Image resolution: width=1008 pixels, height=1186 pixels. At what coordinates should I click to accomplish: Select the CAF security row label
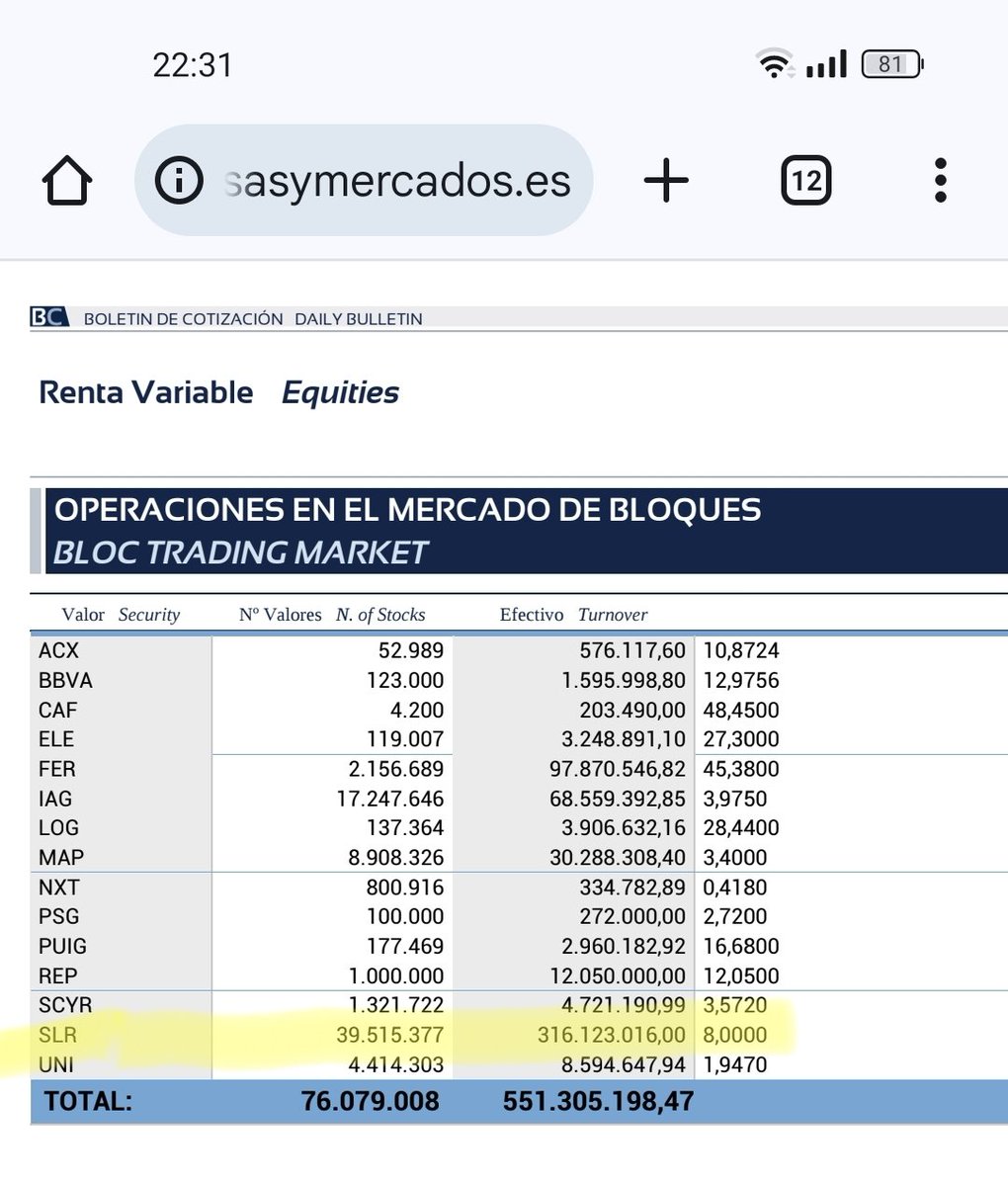[x=57, y=711]
